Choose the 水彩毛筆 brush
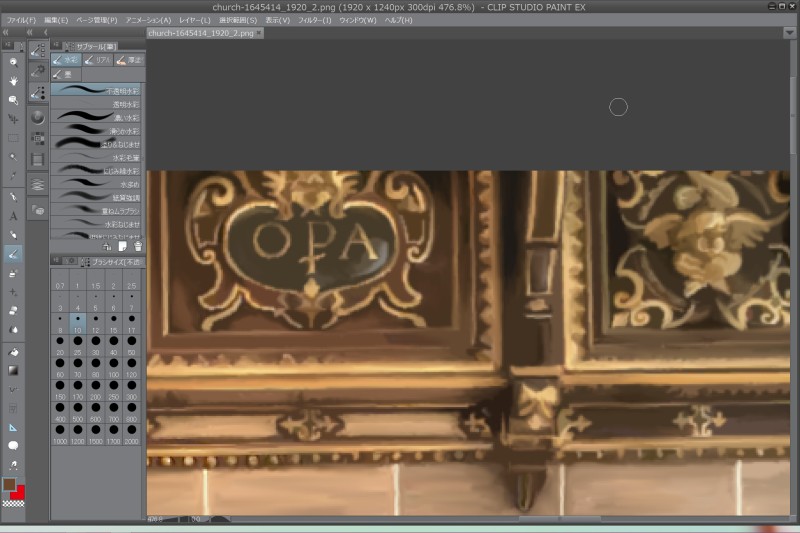The image size is (800, 533). (96, 157)
